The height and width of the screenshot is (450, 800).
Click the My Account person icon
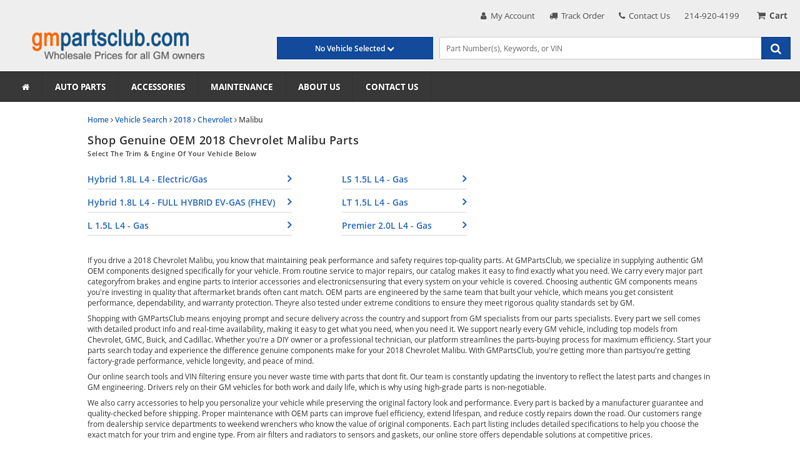(x=483, y=16)
